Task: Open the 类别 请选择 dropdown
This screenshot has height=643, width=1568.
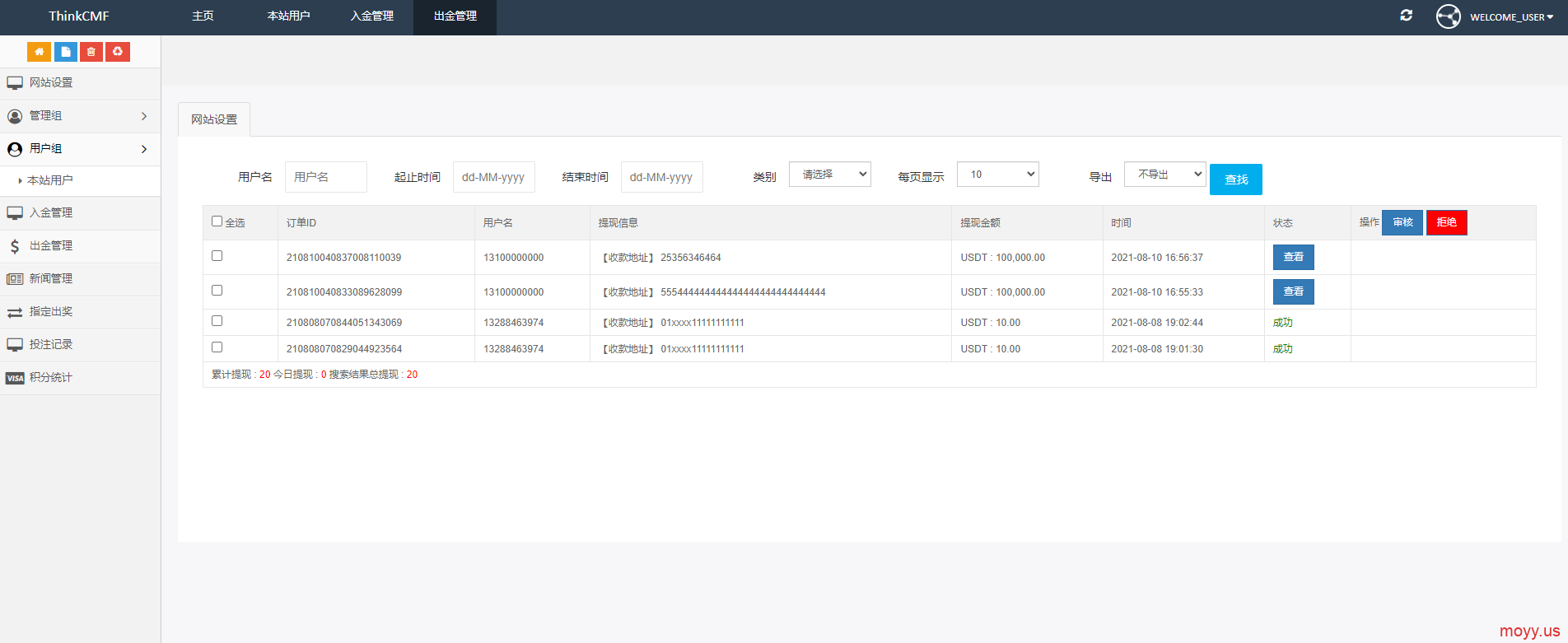Action: tap(829, 175)
